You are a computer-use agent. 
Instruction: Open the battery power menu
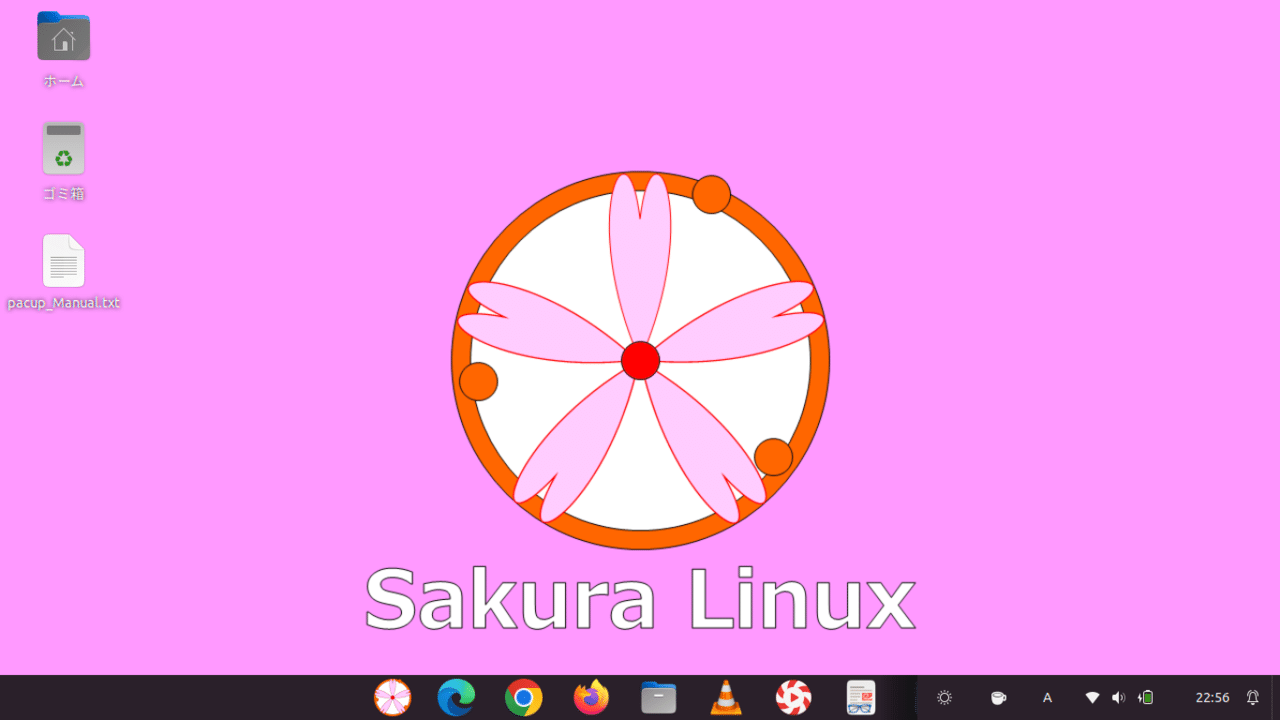click(1146, 697)
